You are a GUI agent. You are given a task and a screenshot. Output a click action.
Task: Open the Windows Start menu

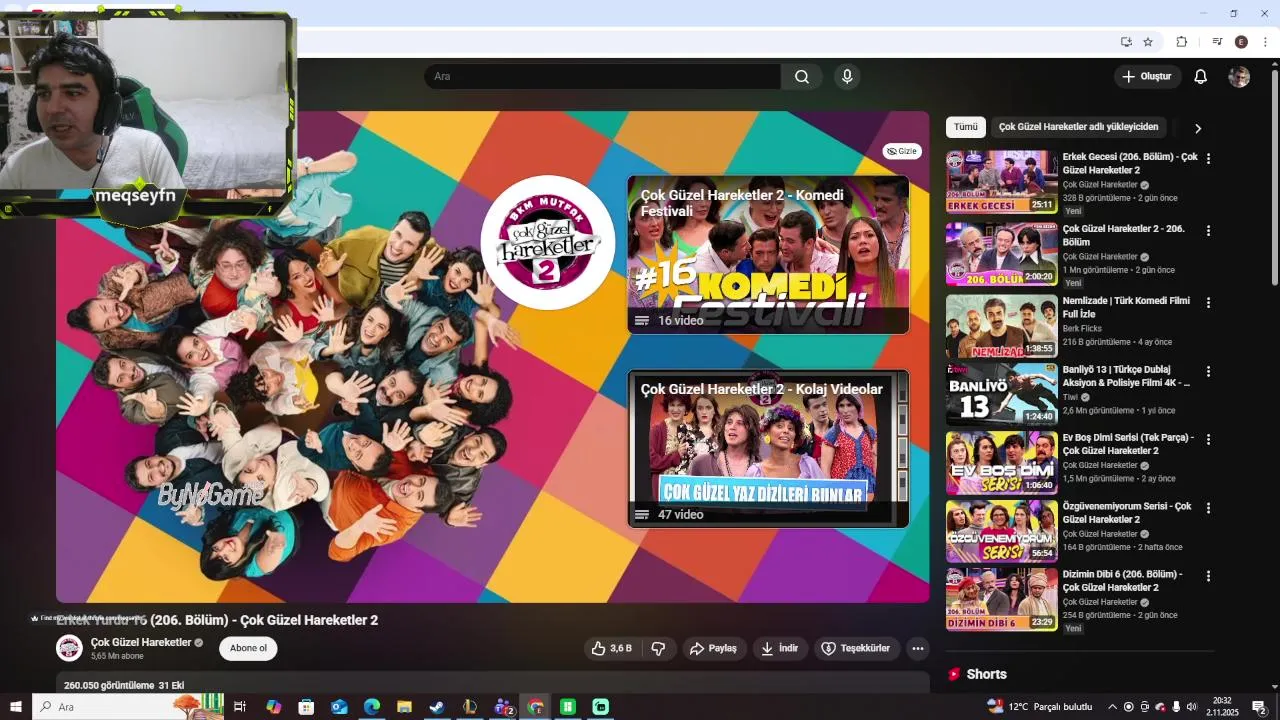point(16,707)
